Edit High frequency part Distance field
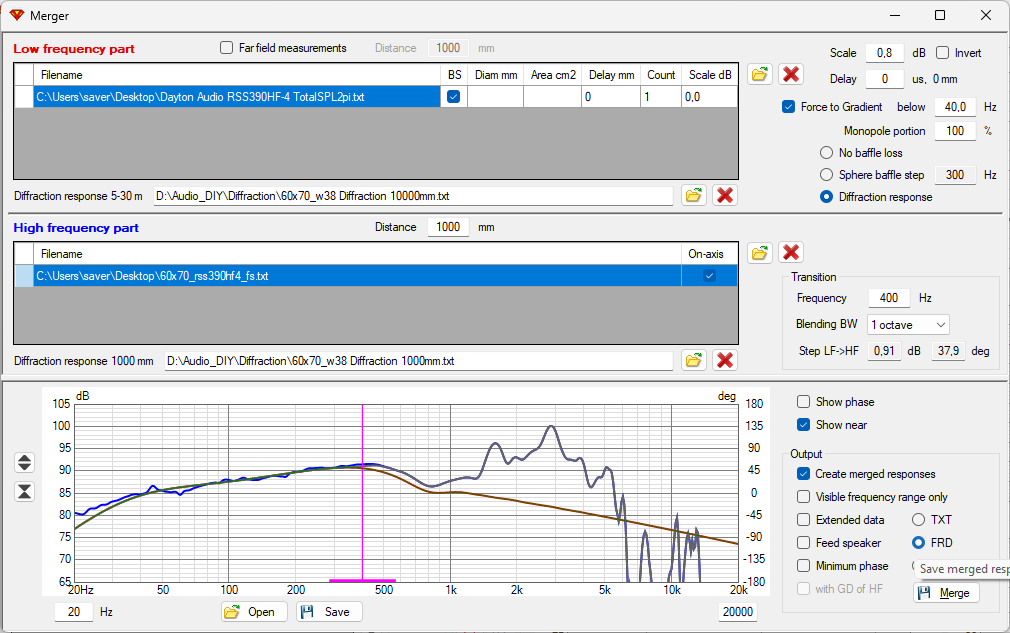The image size is (1010, 633). [x=448, y=227]
